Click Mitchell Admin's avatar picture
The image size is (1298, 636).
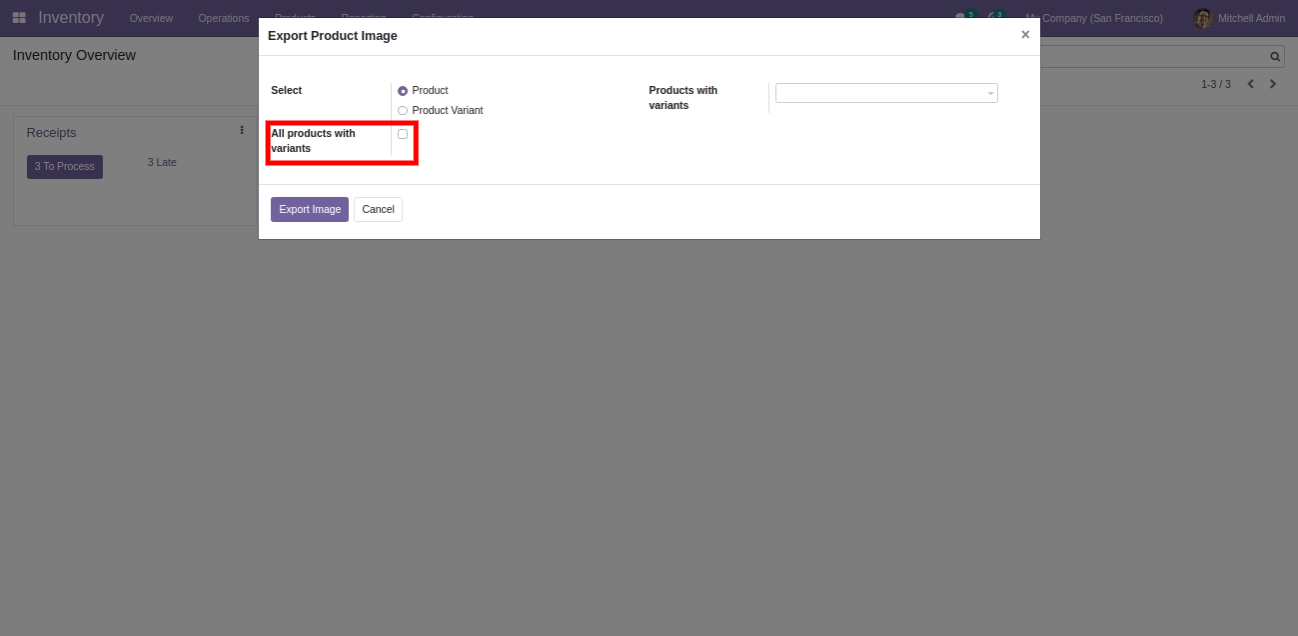[x=1203, y=18]
